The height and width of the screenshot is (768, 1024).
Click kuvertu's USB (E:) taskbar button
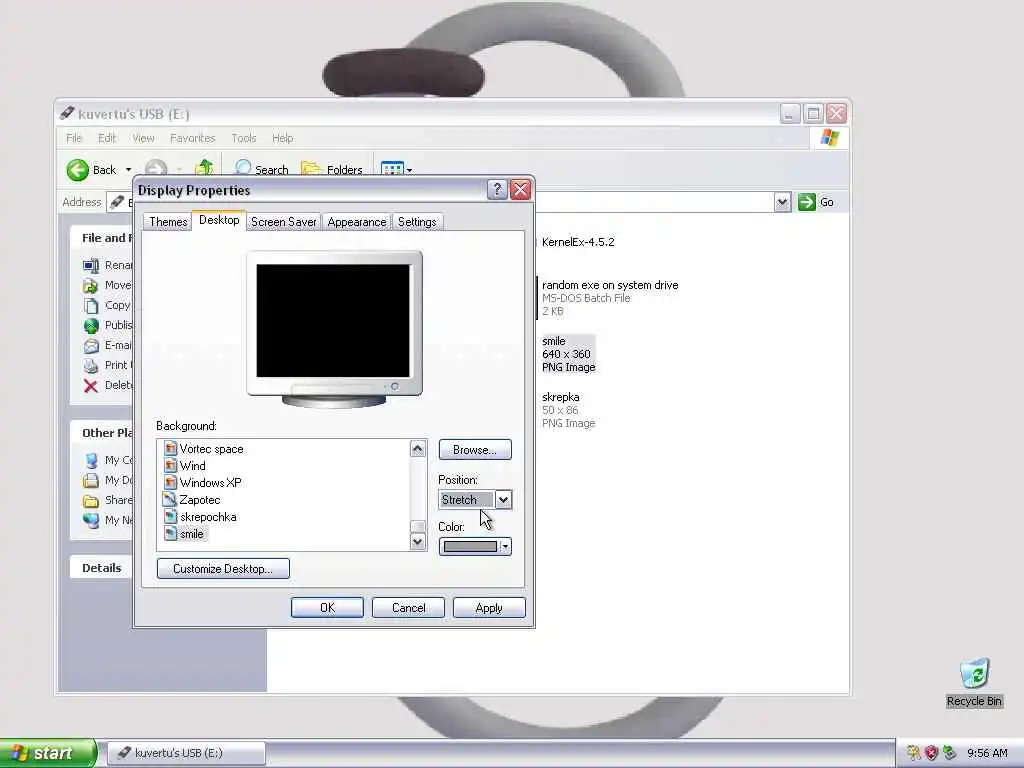coord(186,753)
